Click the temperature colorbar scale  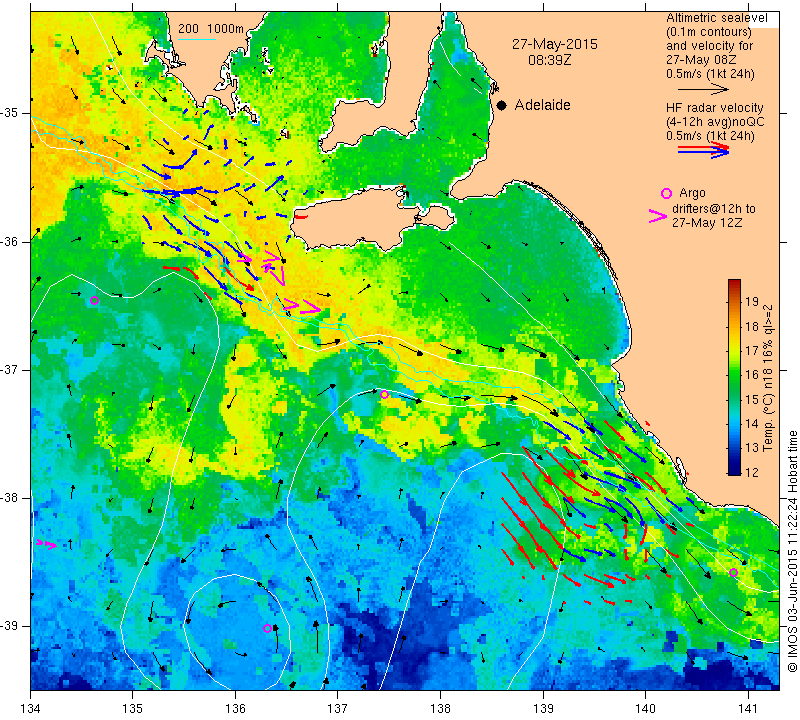(734, 377)
